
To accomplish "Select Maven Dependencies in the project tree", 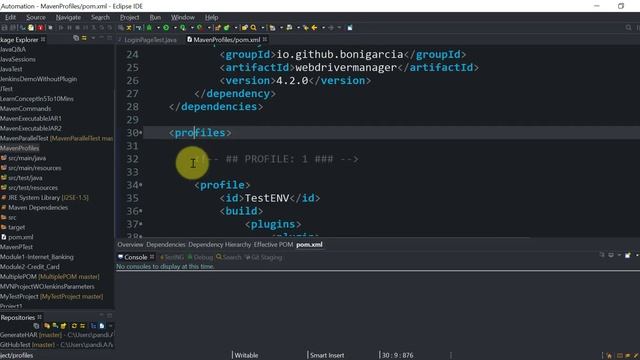I will pyautogui.click(x=38, y=207).
